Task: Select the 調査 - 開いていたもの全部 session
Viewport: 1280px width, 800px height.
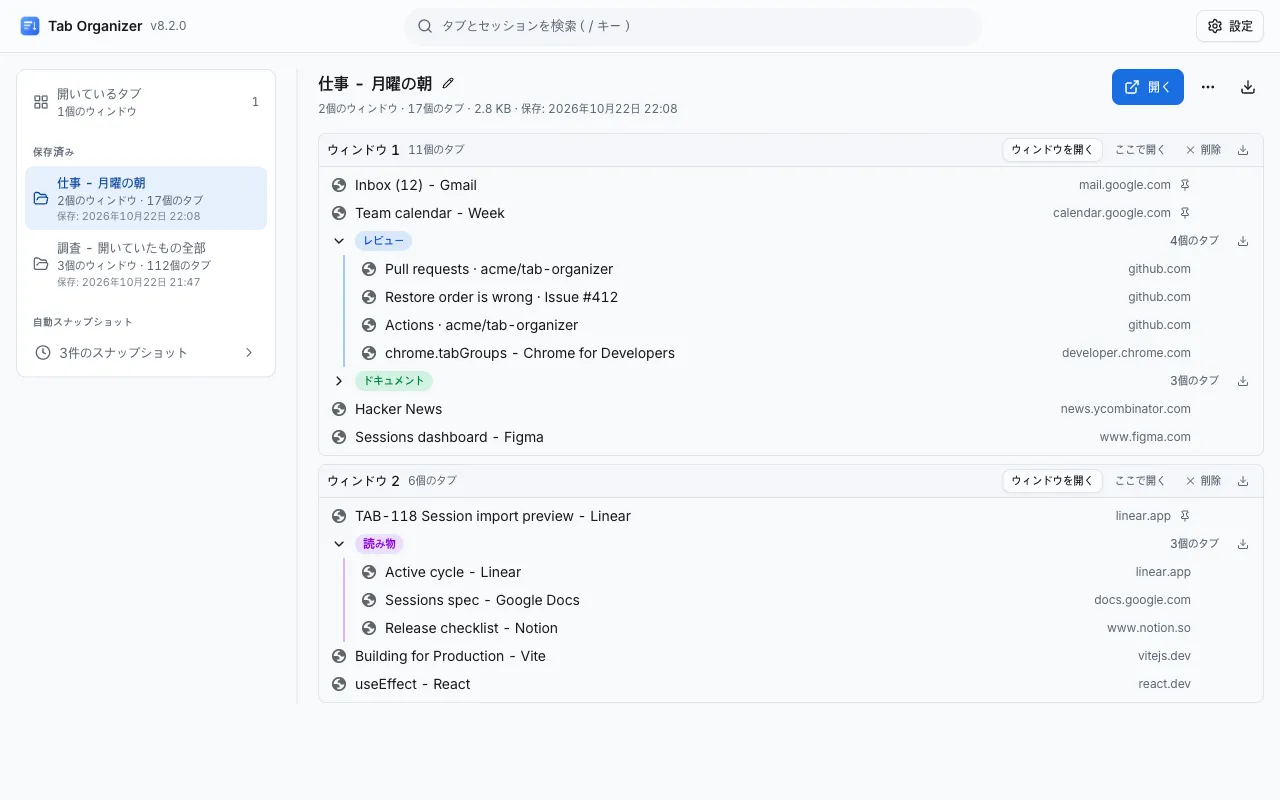Action: pos(146,263)
